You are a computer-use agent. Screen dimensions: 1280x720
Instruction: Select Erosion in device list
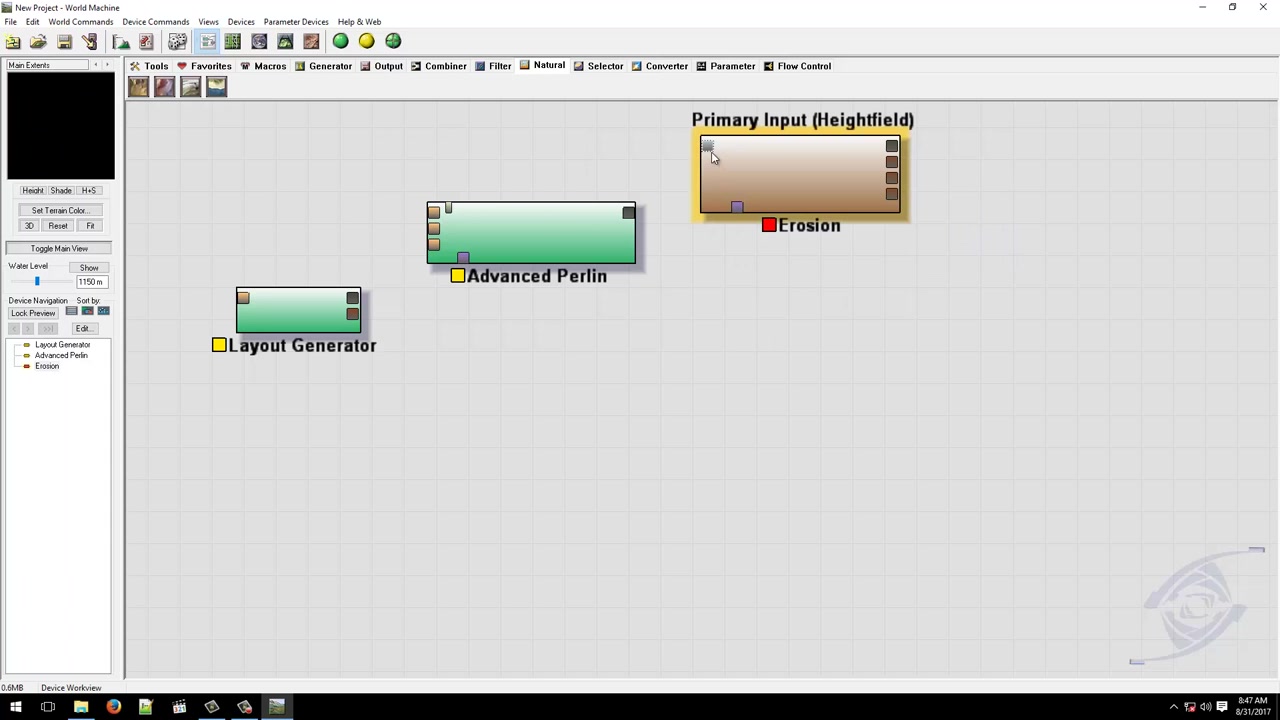pos(47,366)
